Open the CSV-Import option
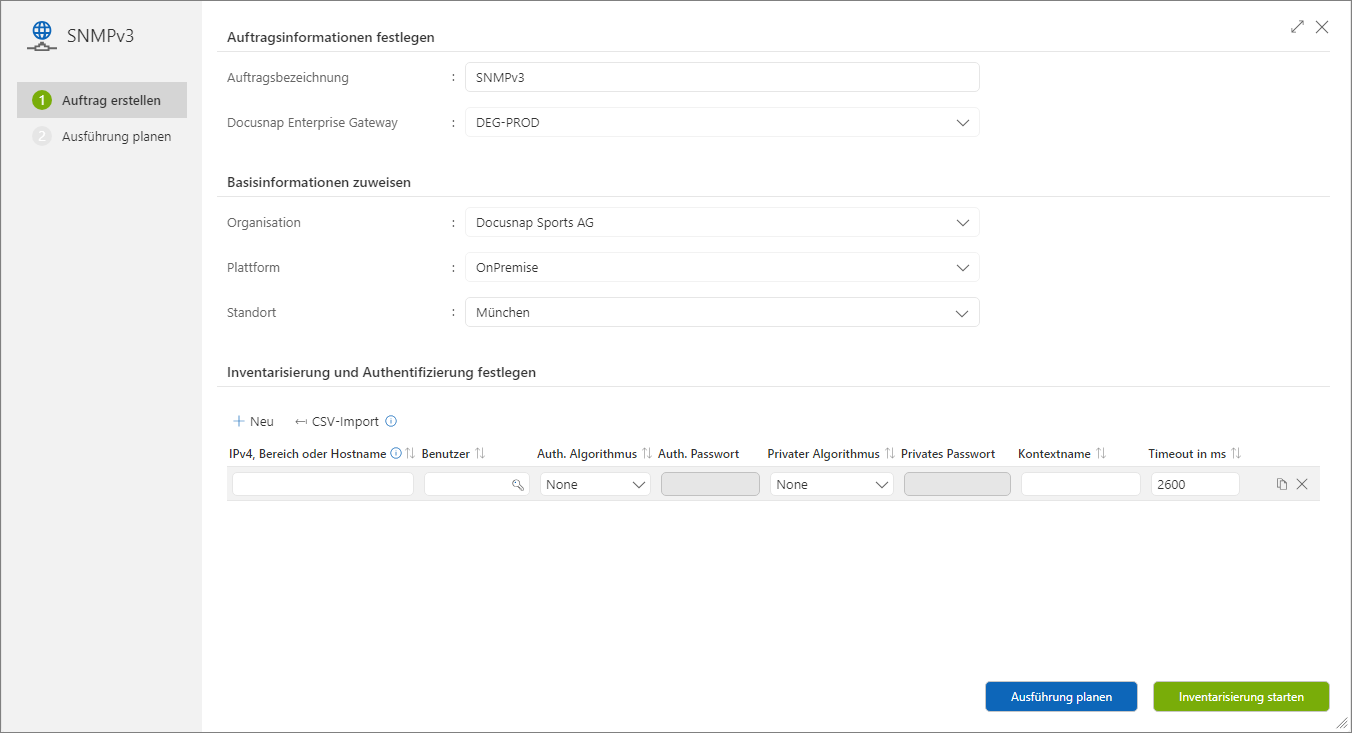The height and width of the screenshot is (733, 1352). pos(337,422)
